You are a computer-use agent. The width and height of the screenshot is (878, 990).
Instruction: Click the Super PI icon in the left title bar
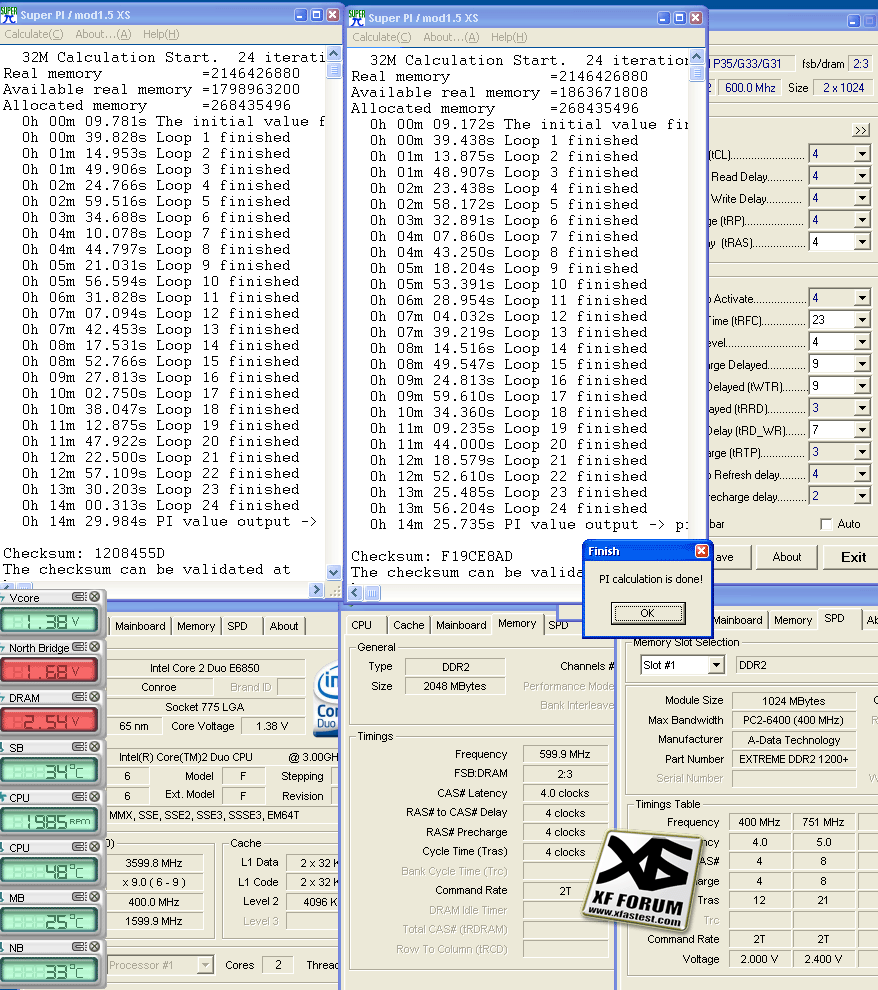[10, 14]
